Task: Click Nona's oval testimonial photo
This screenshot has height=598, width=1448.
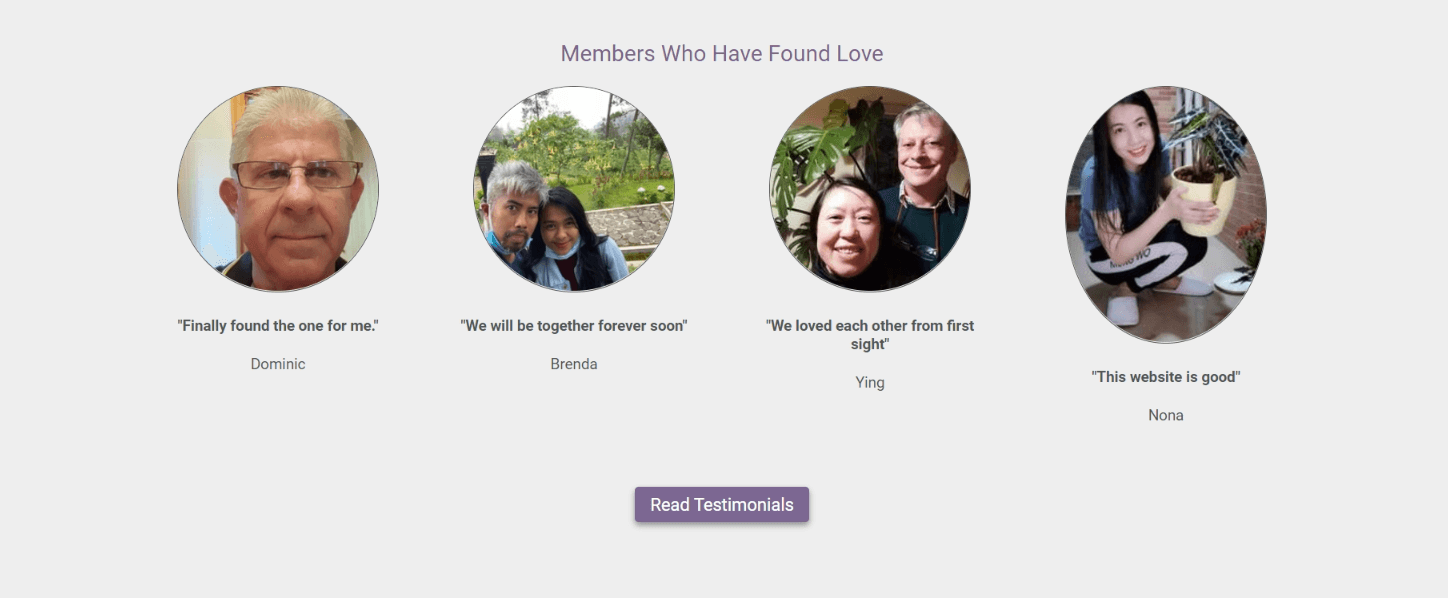Action: [x=1166, y=215]
